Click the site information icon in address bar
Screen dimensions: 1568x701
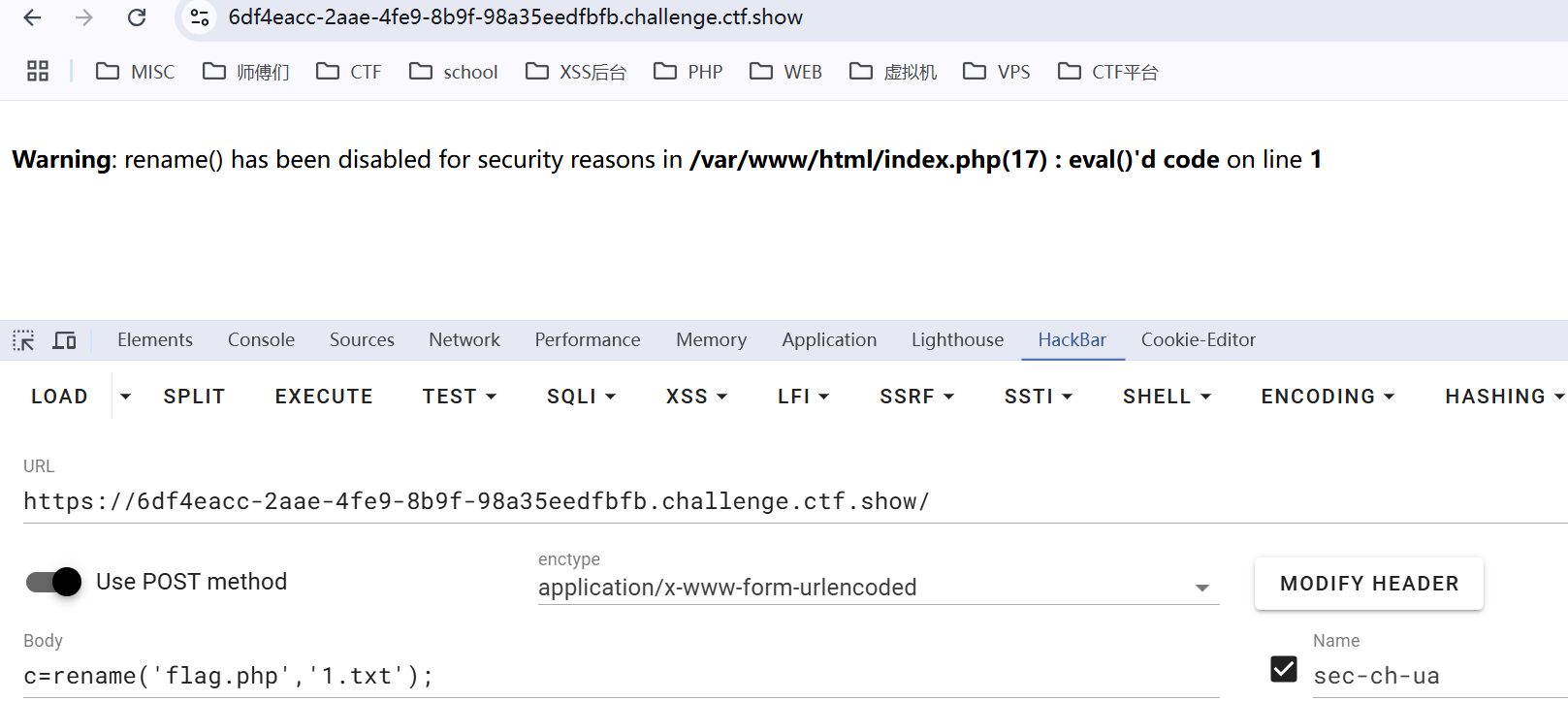tap(200, 17)
